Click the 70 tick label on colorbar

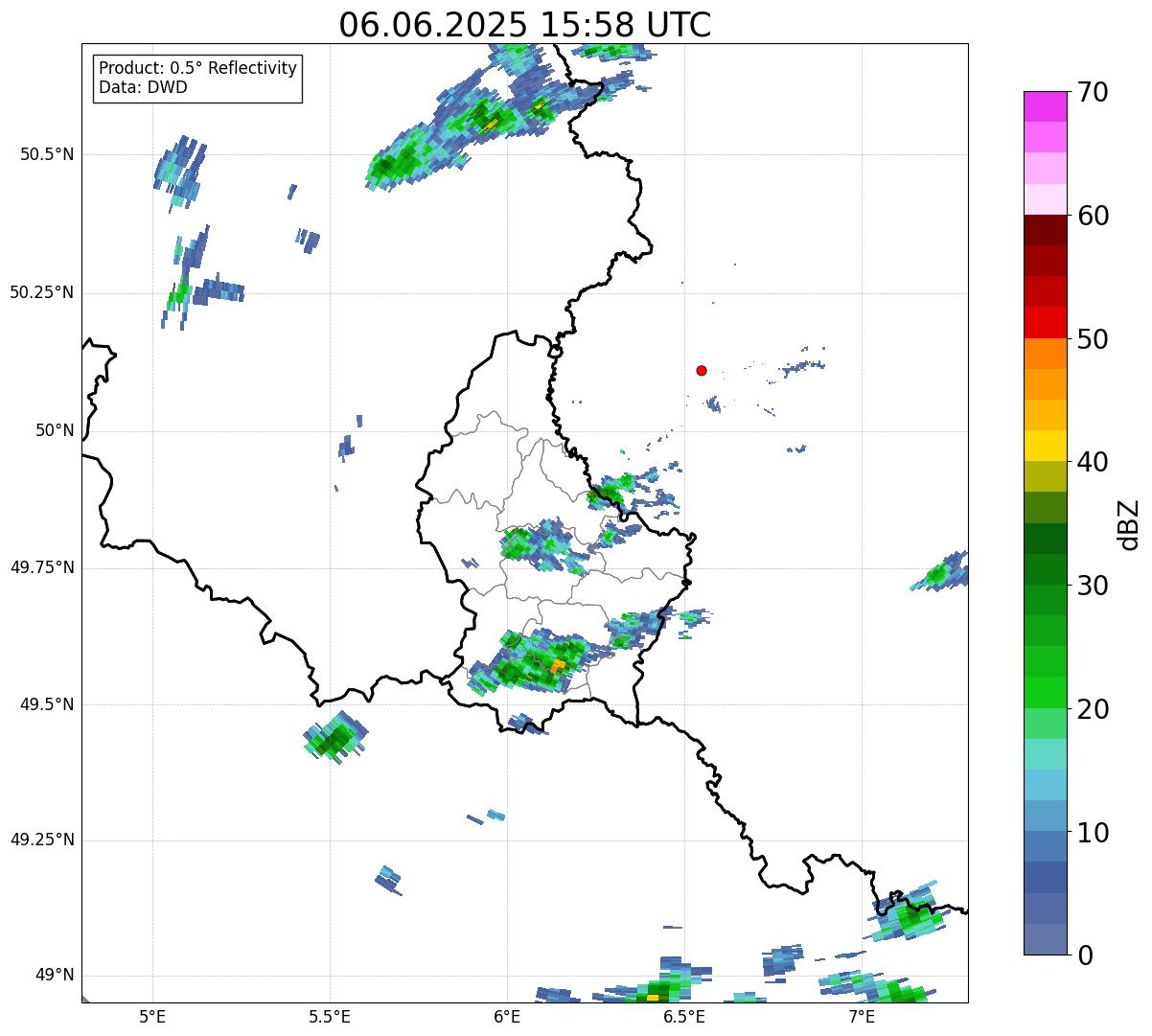pos(1093,92)
